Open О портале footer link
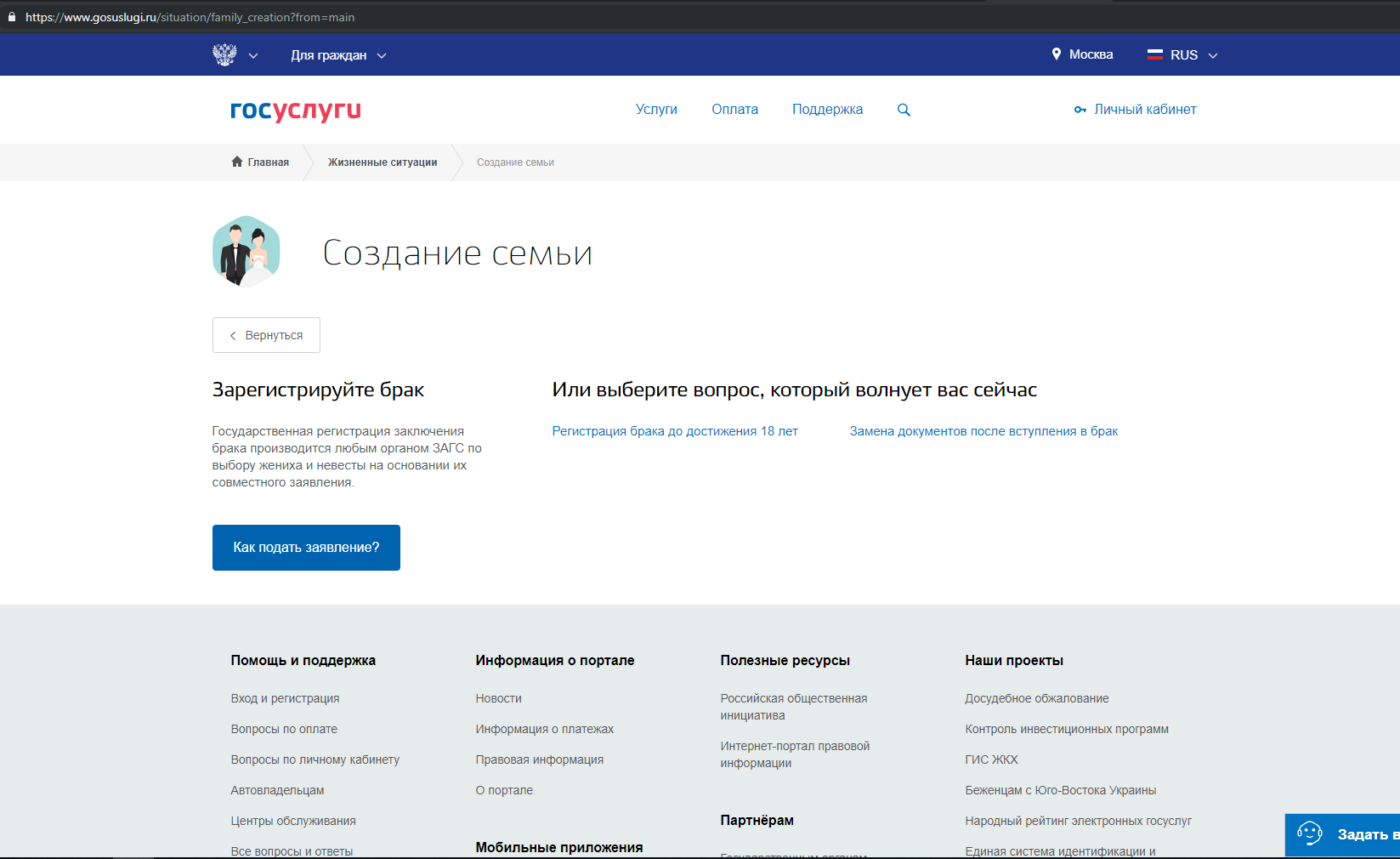Screen dimensions: 1400x859 coord(504,790)
